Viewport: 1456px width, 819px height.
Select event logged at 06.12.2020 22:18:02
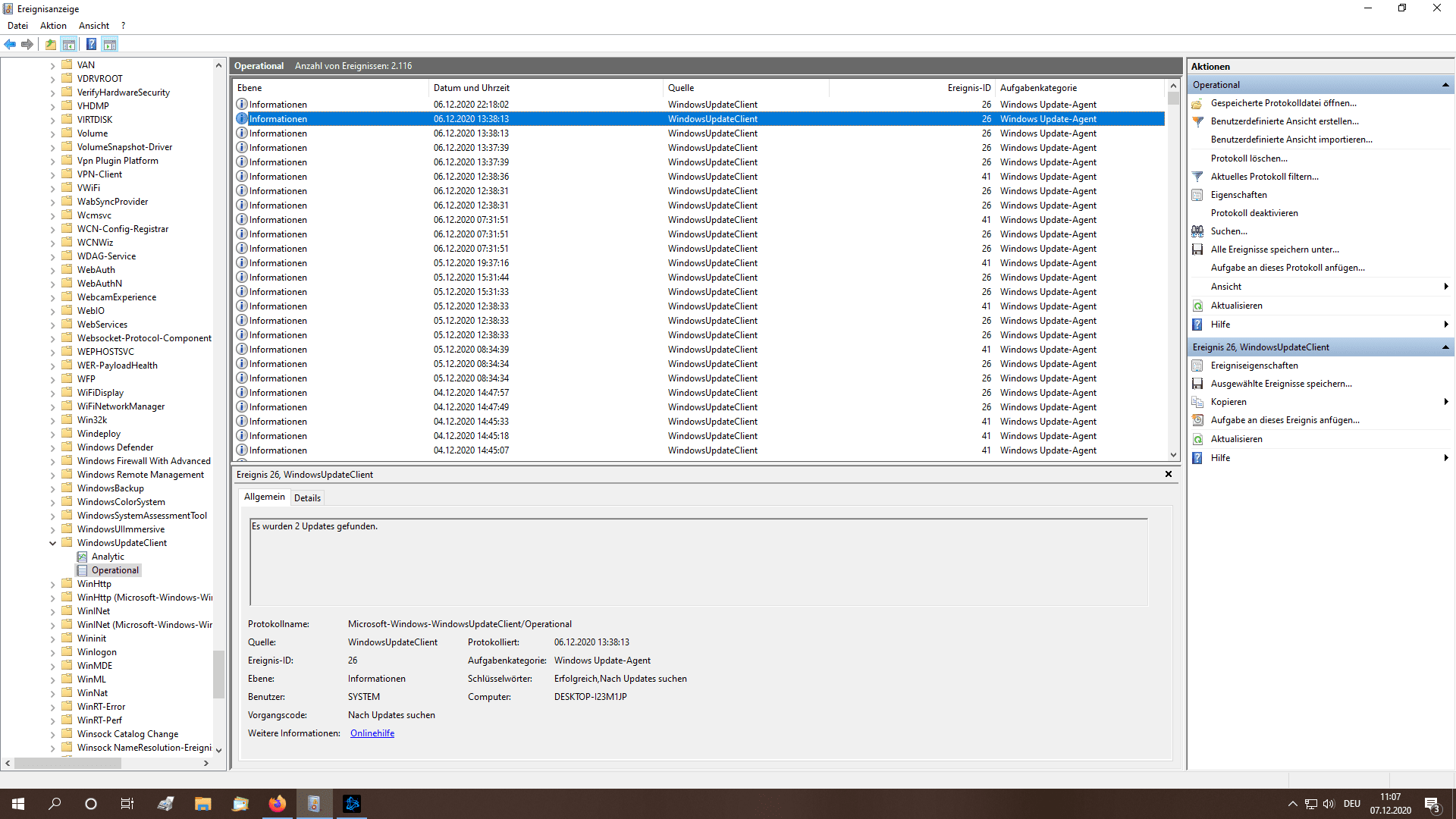[698, 105]
